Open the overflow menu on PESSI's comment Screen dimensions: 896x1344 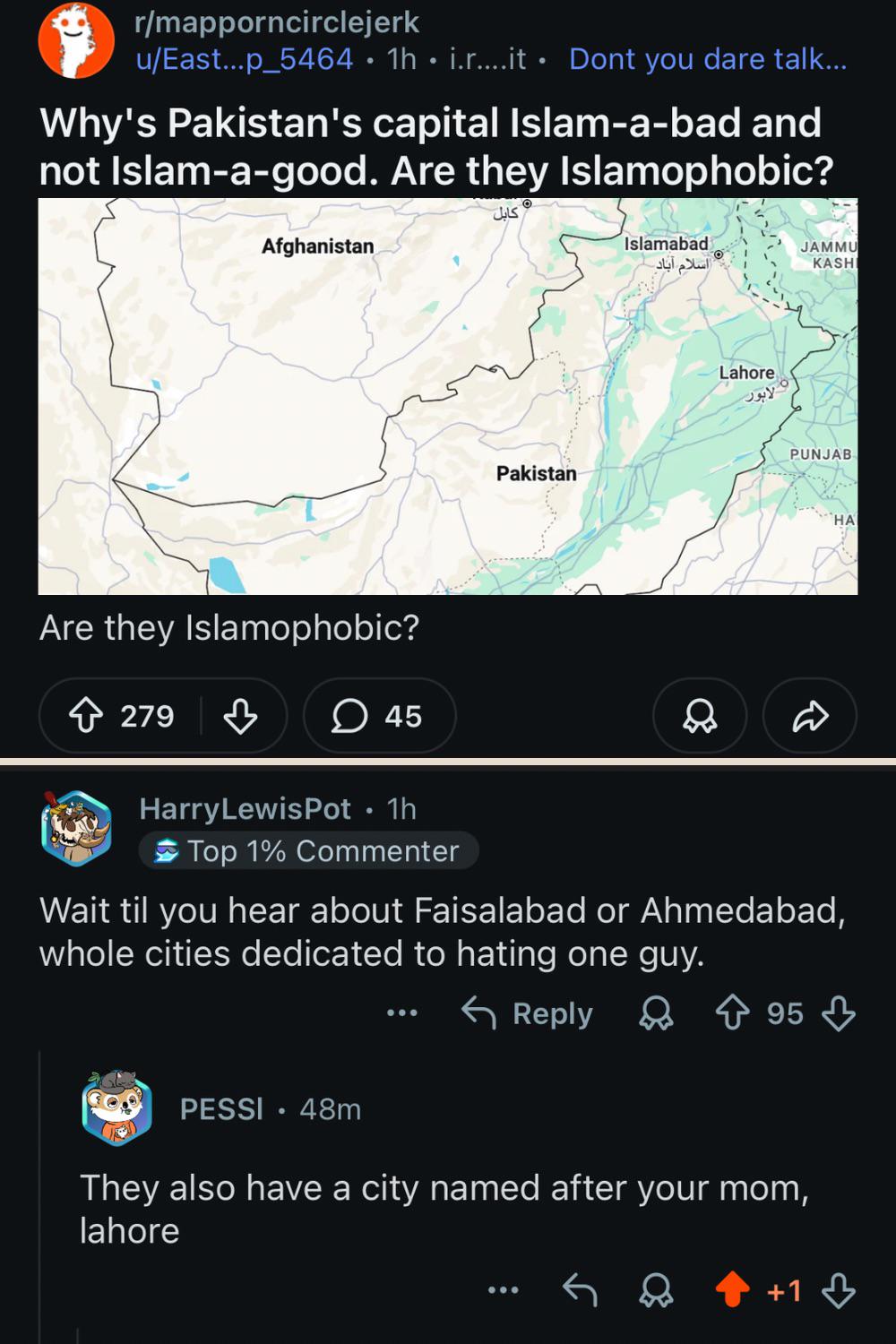tap(502, 1291)
